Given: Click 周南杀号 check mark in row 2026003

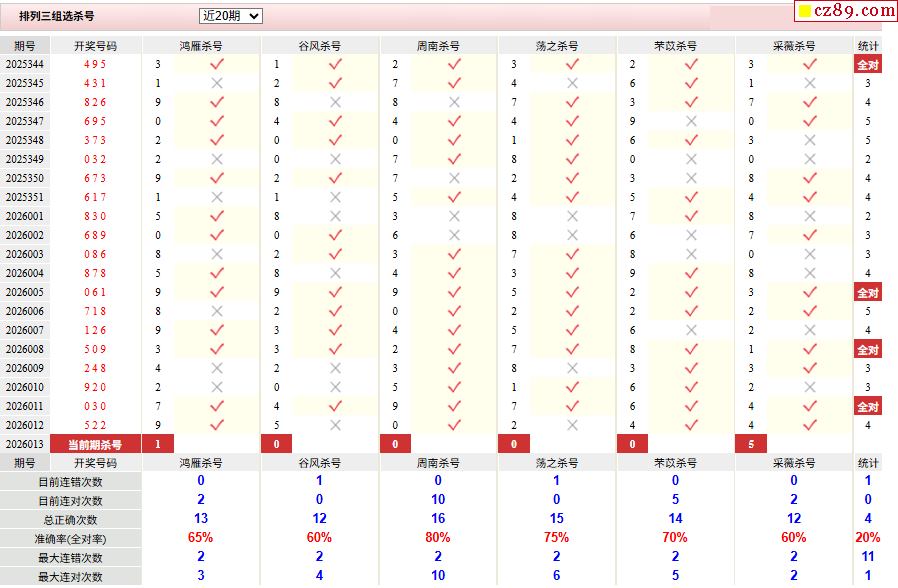Looking at the screenshot, I should click(x=454, y=254).
